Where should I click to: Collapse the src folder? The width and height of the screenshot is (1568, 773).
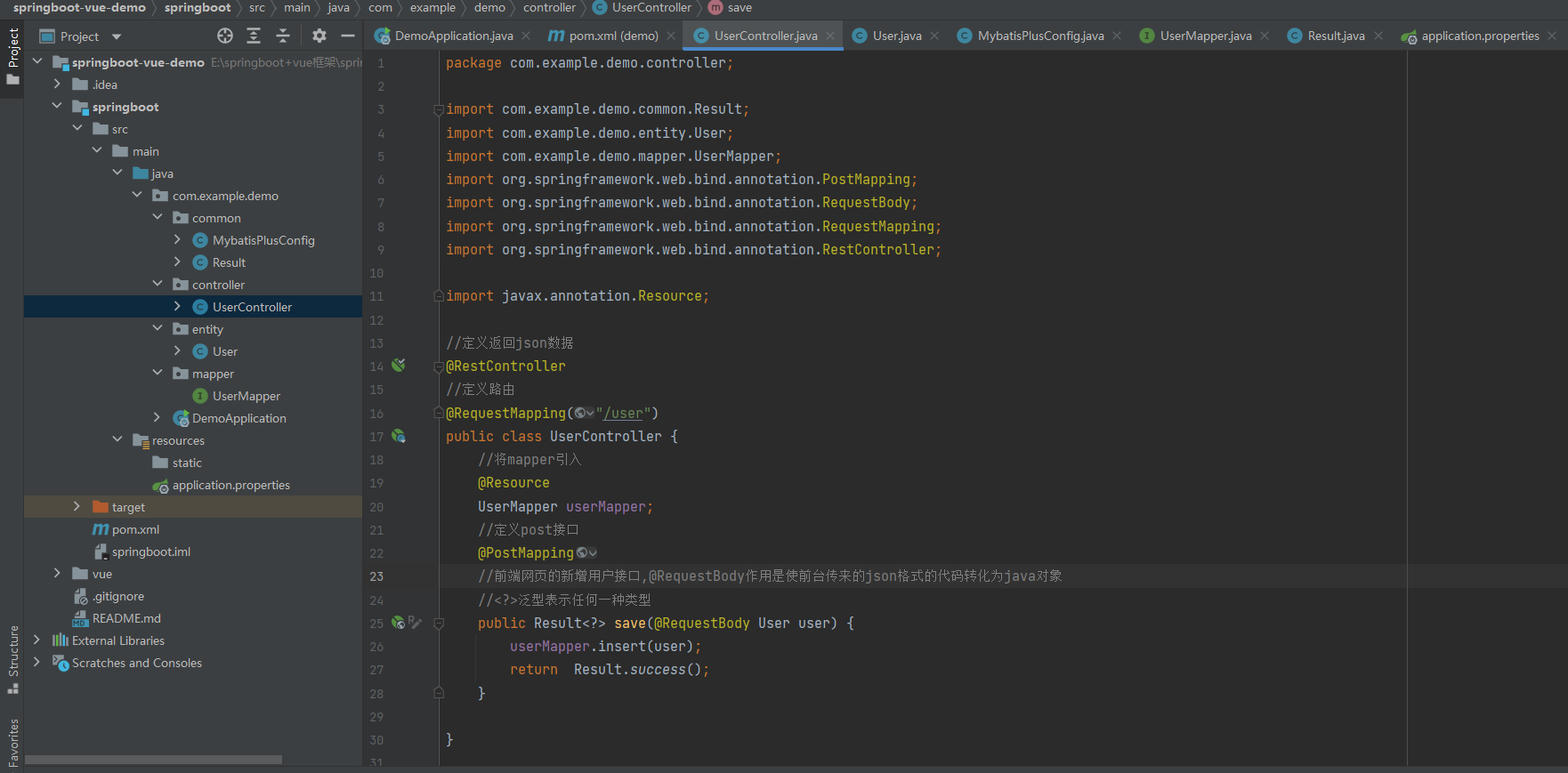(x=77, y=128)
